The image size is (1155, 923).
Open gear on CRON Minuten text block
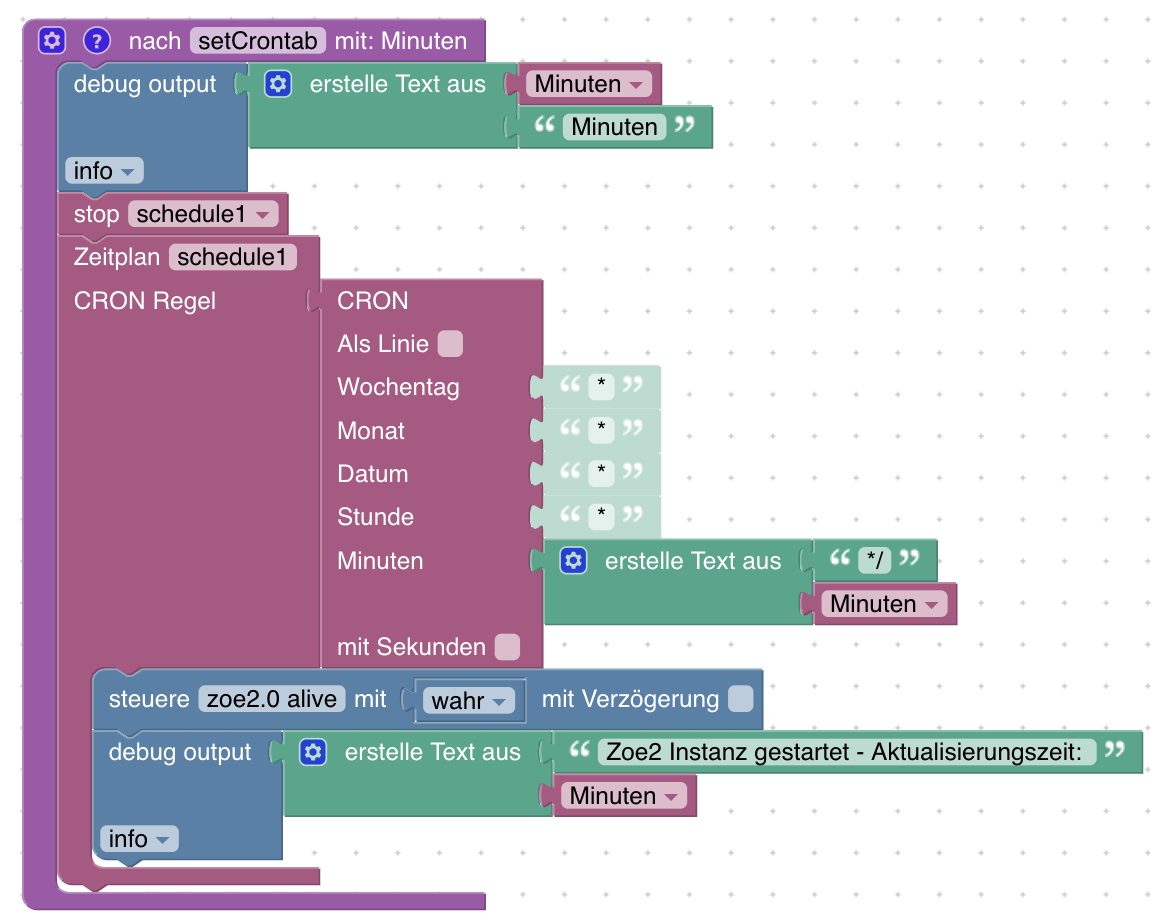pyautogui.click(x=573, y=561)
